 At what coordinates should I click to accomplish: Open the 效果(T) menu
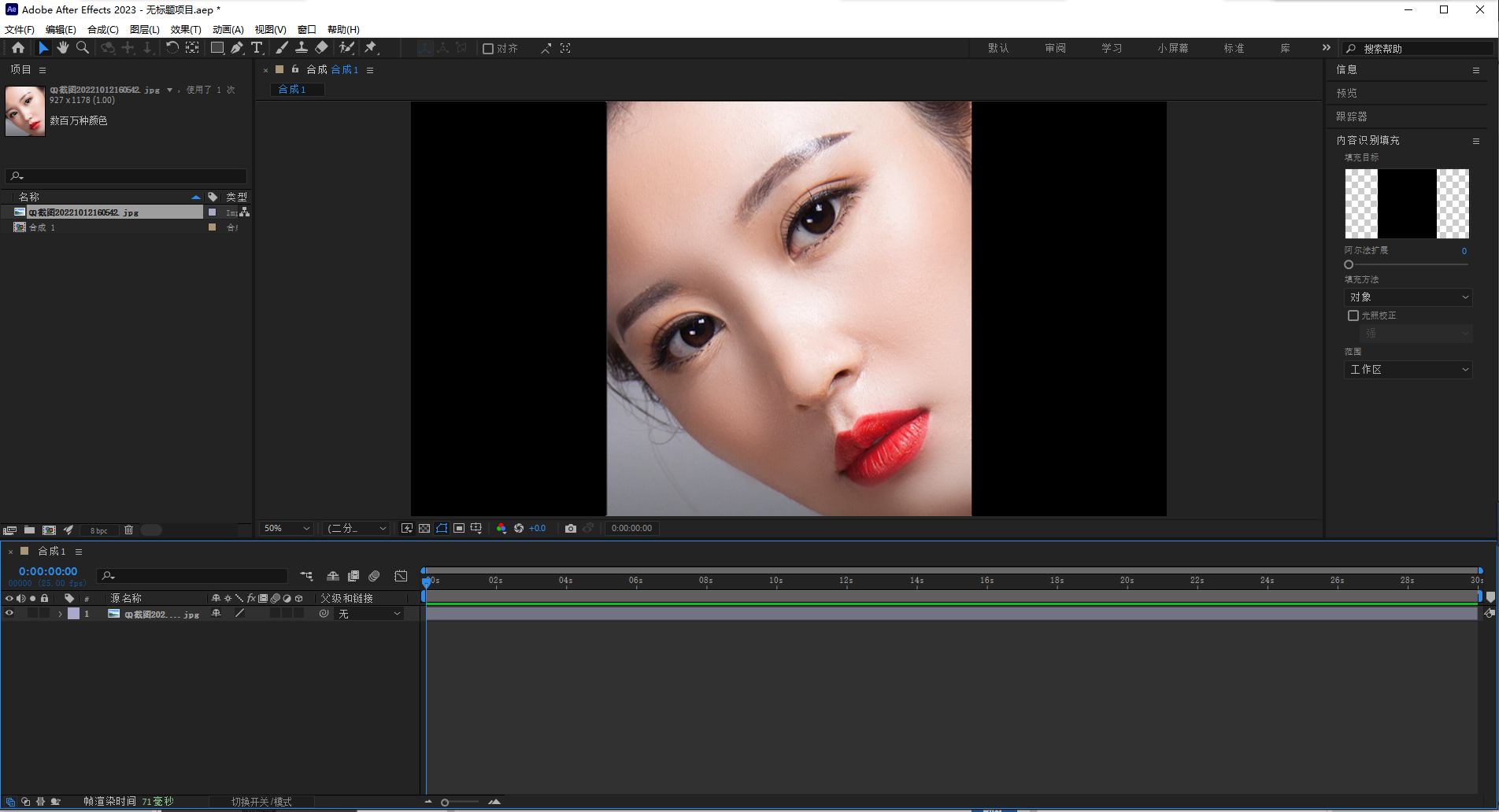(x=186, y=29)
